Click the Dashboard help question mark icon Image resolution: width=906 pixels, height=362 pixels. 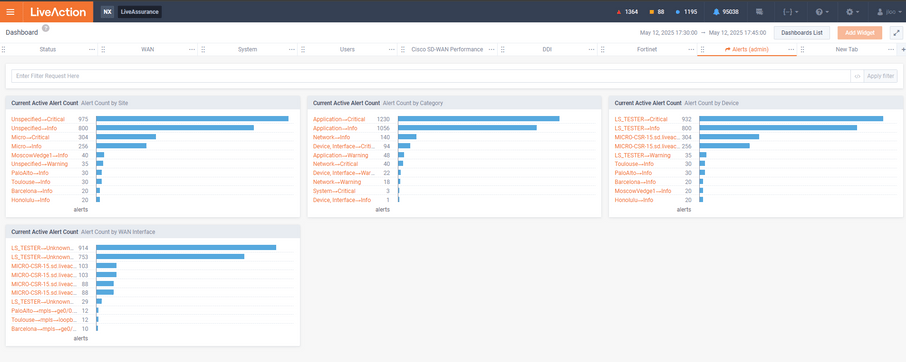46,28
